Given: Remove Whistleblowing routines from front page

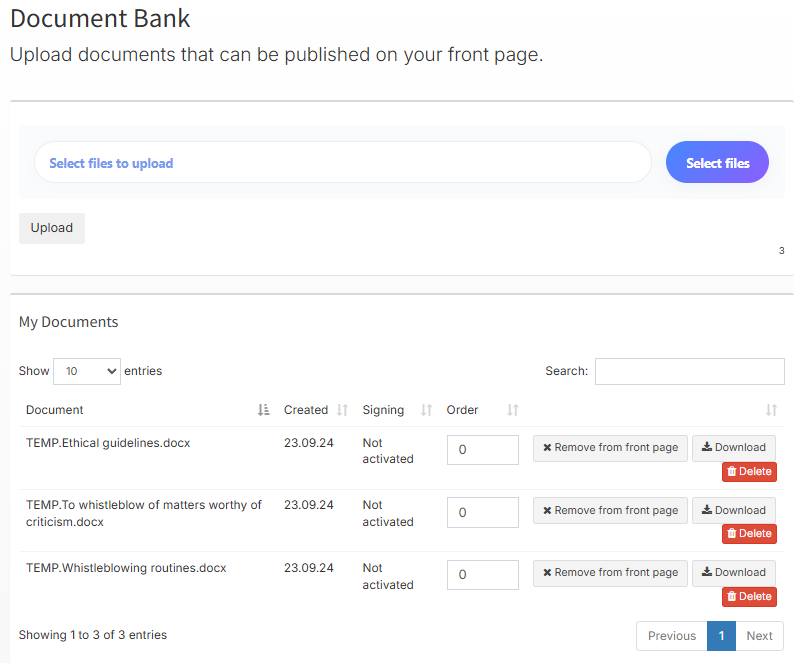Looking at the screenshot, I should tap(610, 573).
